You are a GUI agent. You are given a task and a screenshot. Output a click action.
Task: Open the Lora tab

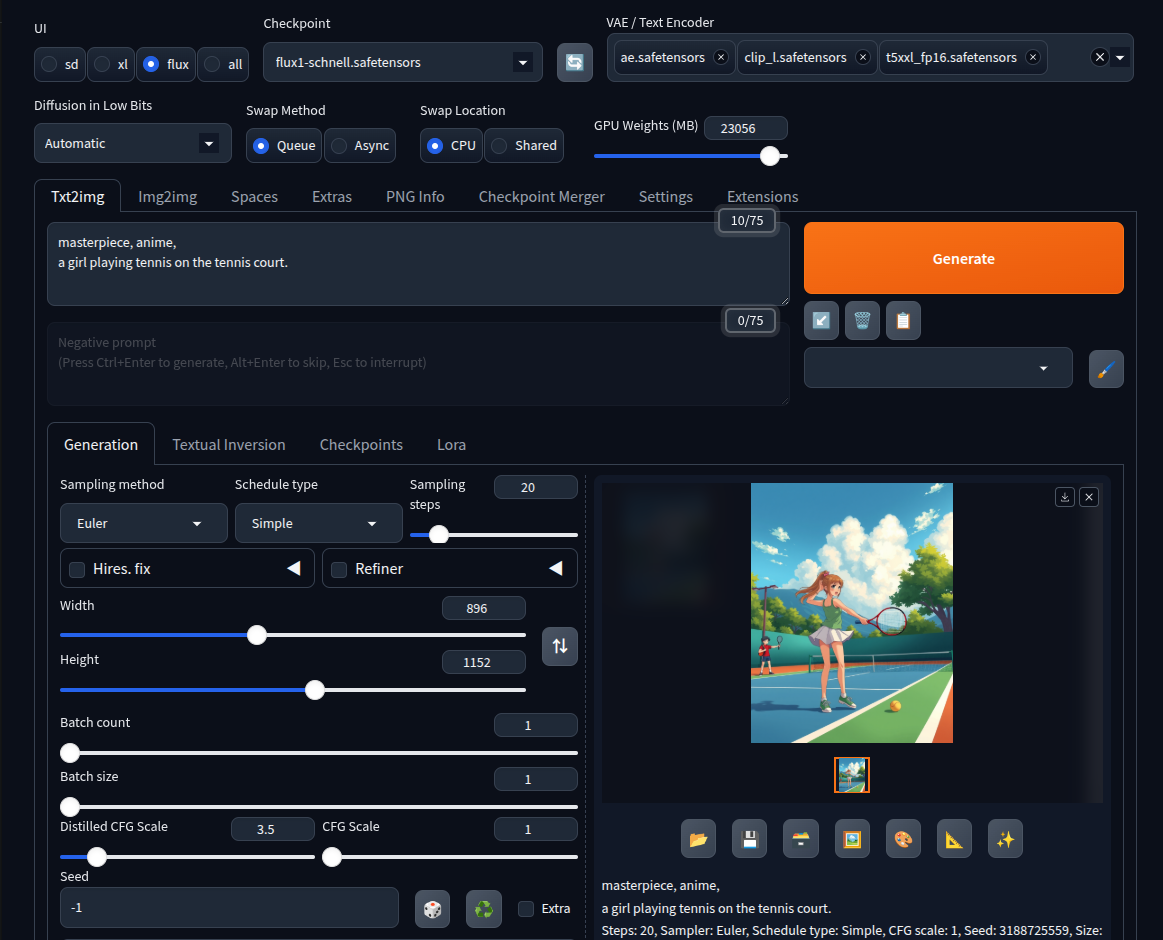click(x=451, y=445)
